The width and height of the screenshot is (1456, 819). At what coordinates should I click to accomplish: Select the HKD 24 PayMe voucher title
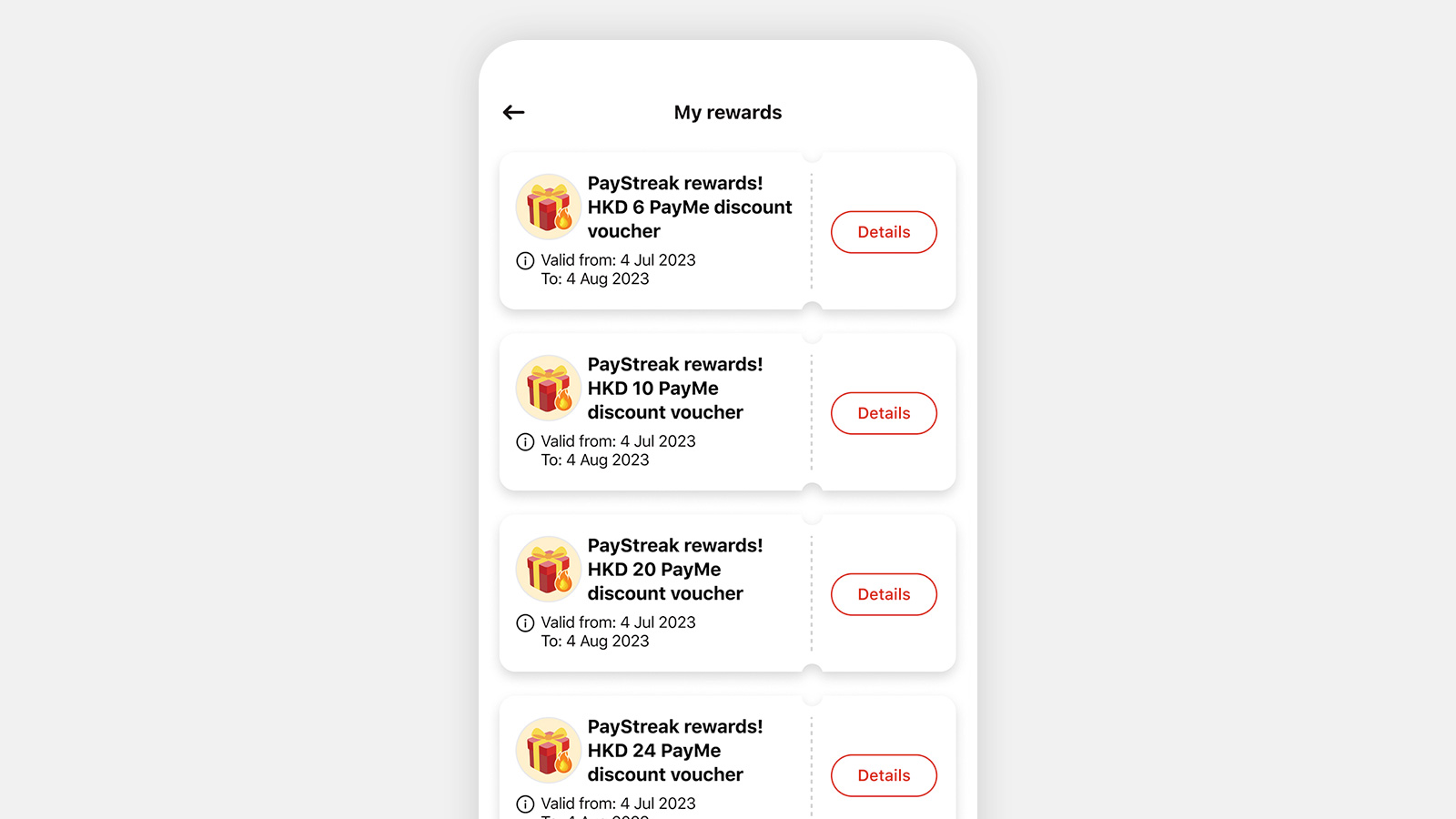point(675,751)
